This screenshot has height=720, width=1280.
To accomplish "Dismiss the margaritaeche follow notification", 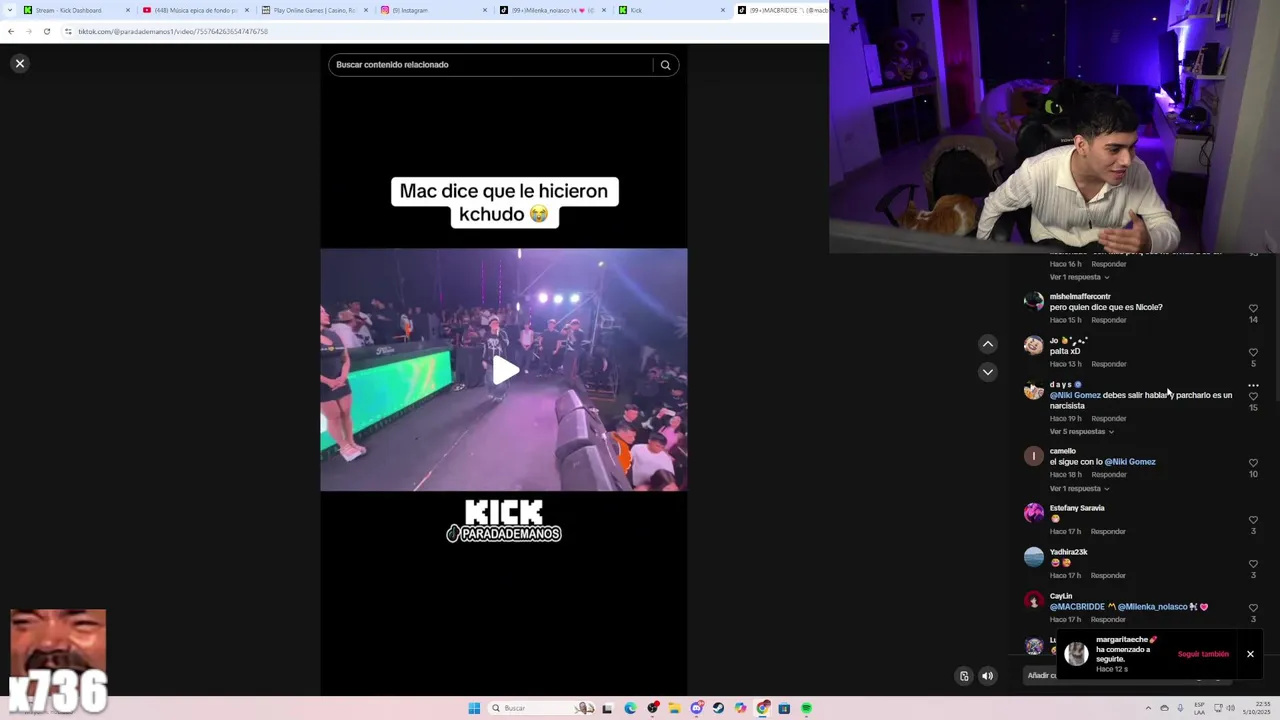I will point(1250,654).
